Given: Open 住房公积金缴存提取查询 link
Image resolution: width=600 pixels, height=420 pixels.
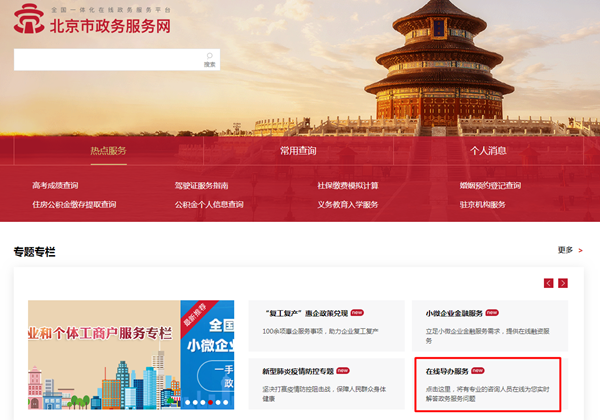Looking at the screenshot, I should click(x=74, y=204).
